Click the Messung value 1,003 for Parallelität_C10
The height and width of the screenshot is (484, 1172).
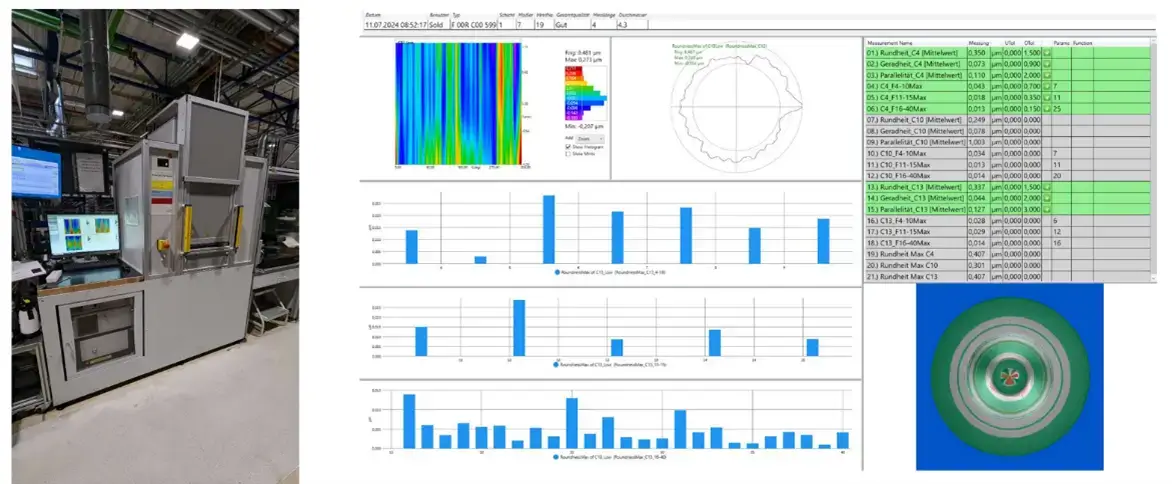[977, 143]
